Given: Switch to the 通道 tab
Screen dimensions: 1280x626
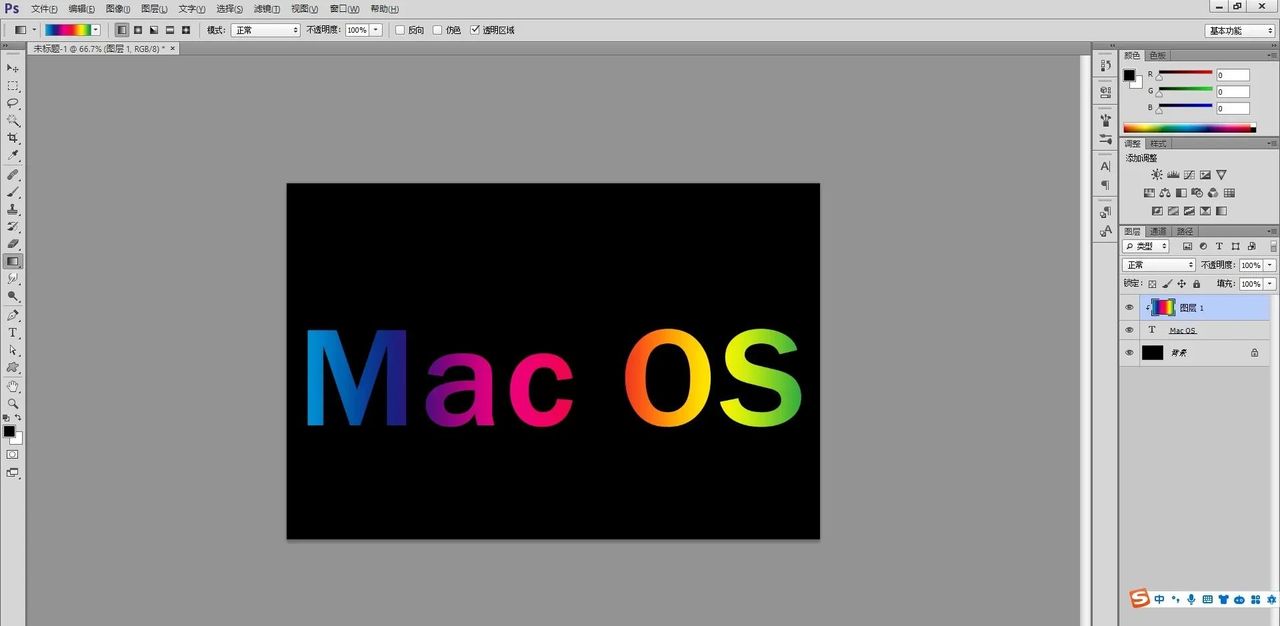Looking at the screenshot, I should click(x=1158, y=231).
